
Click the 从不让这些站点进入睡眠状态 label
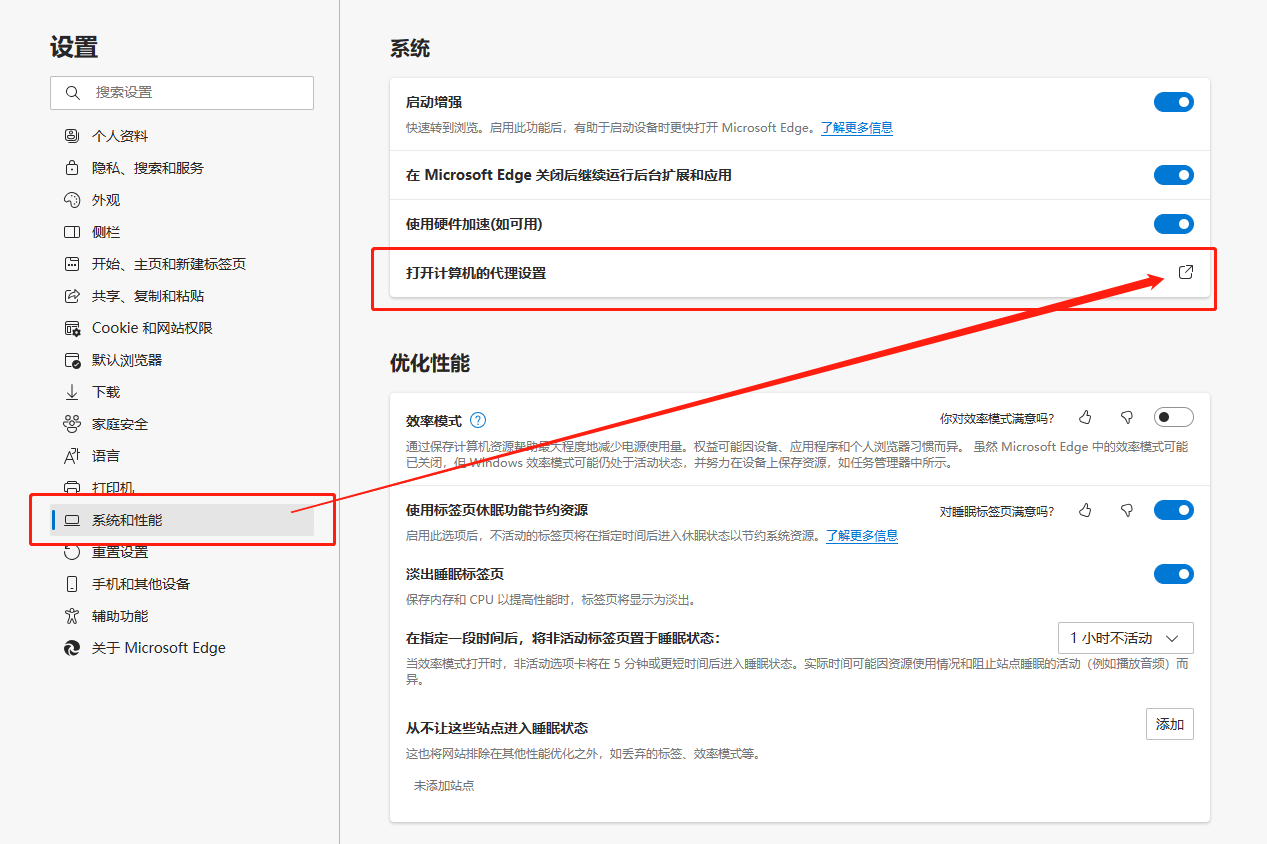tap(497, 728)
